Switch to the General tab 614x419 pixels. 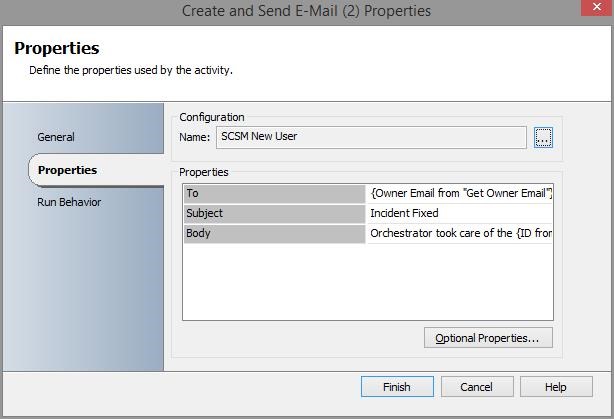[x=56, y=137]
